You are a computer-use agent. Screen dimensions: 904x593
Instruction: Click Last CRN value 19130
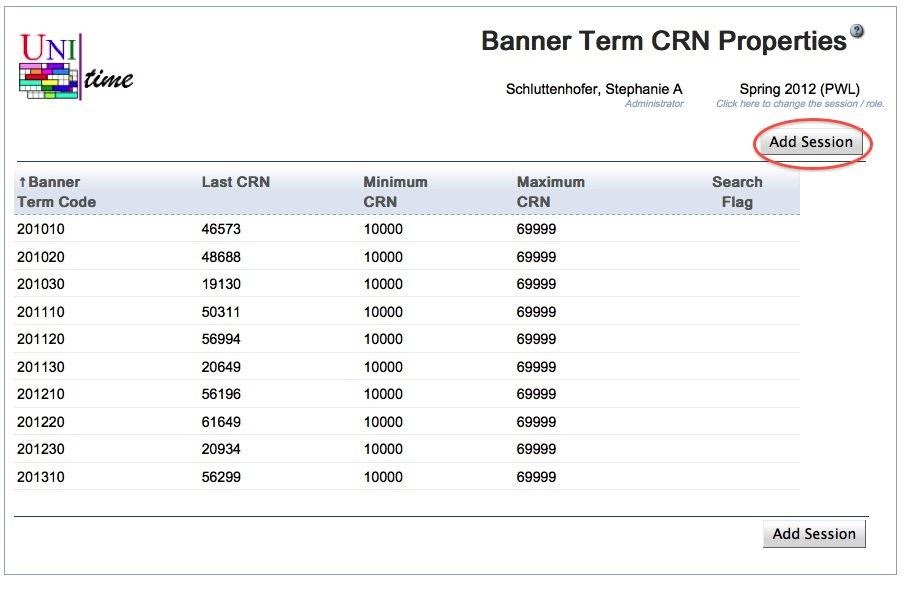click(x=221, y=284)
